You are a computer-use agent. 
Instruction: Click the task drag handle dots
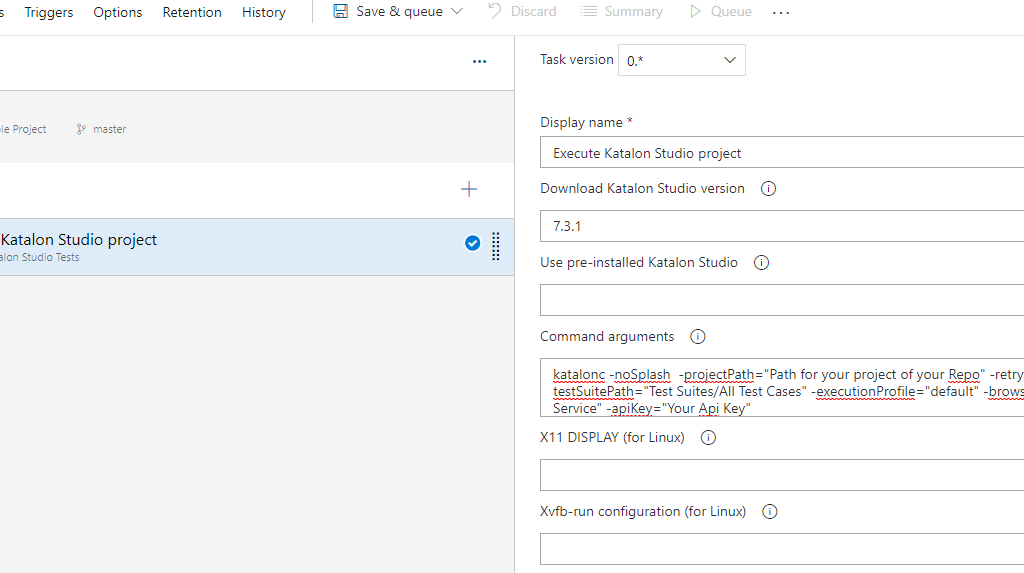(495, 246)
